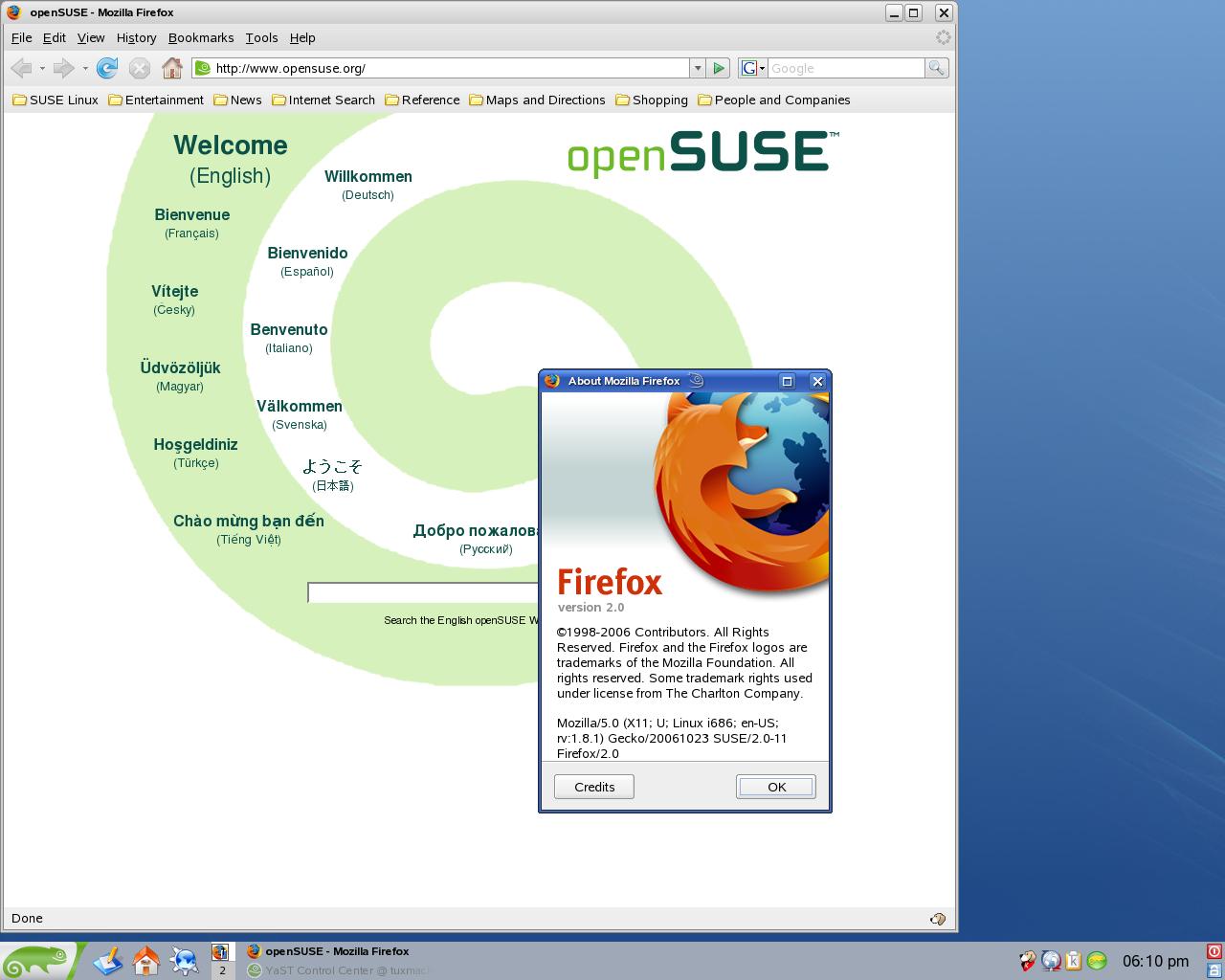
Task: Open the Internet Search bookmarks folder
Action: (323, 100)
